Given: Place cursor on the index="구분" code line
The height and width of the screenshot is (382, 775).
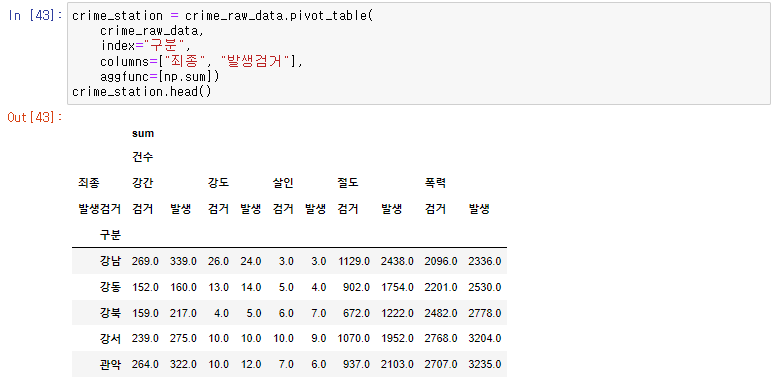Looking at the screenshot, I should (145, 46).
